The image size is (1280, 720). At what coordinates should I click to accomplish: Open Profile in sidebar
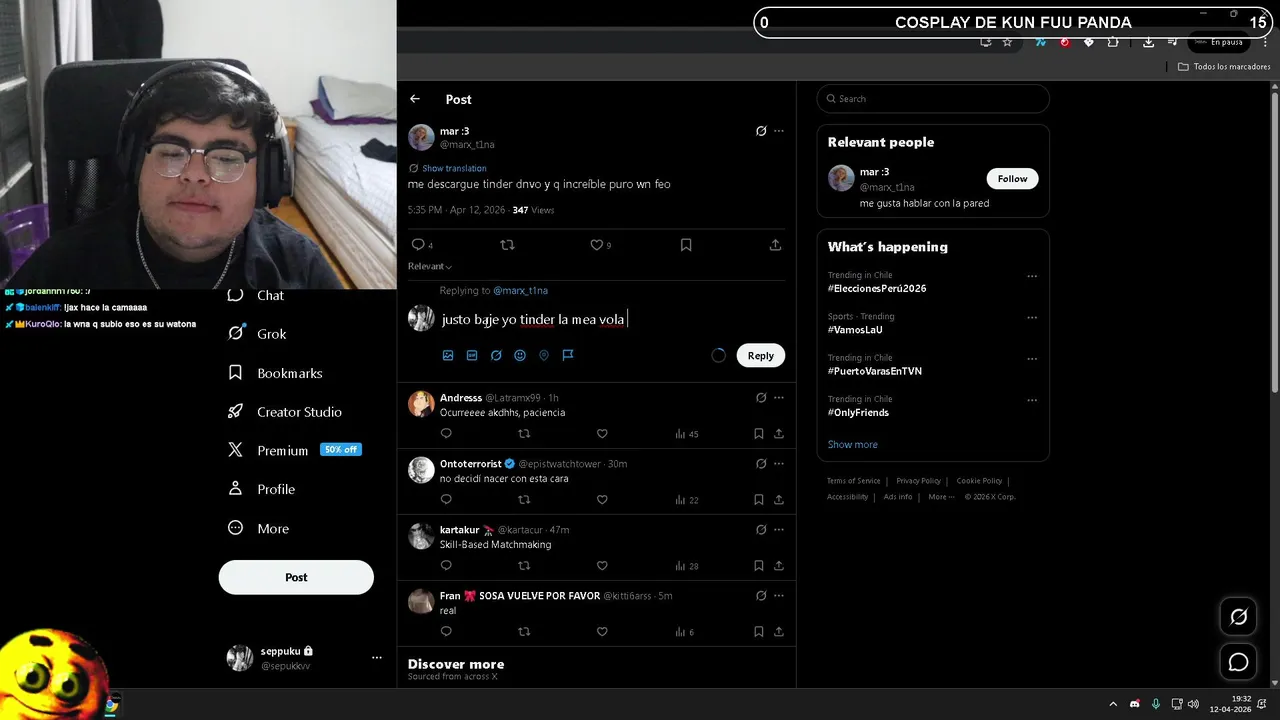261,489
